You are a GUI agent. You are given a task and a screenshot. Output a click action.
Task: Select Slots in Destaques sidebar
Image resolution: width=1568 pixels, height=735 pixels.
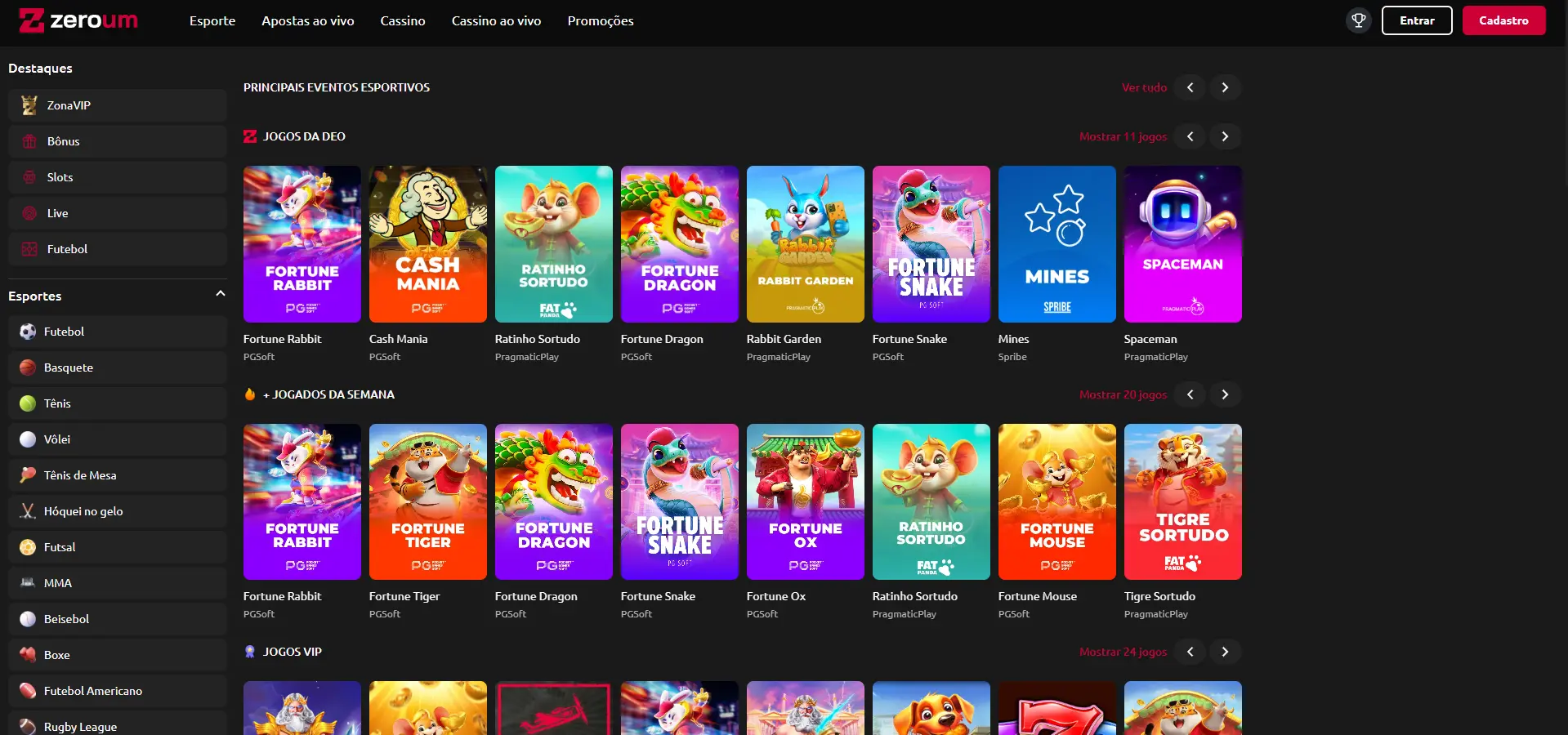coord(118,177)
